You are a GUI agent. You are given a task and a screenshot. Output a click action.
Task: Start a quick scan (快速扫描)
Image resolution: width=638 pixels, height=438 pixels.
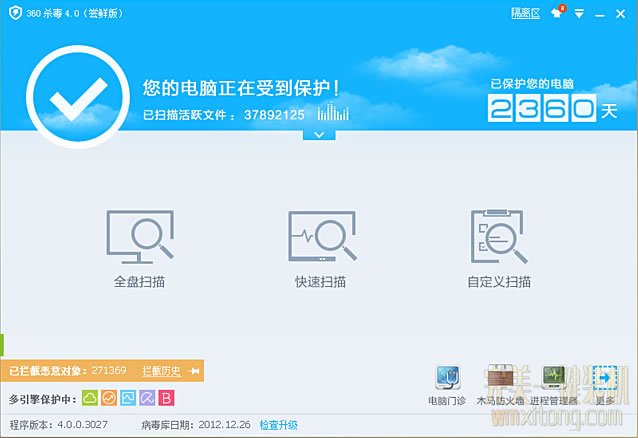click(x=321, y=249)
